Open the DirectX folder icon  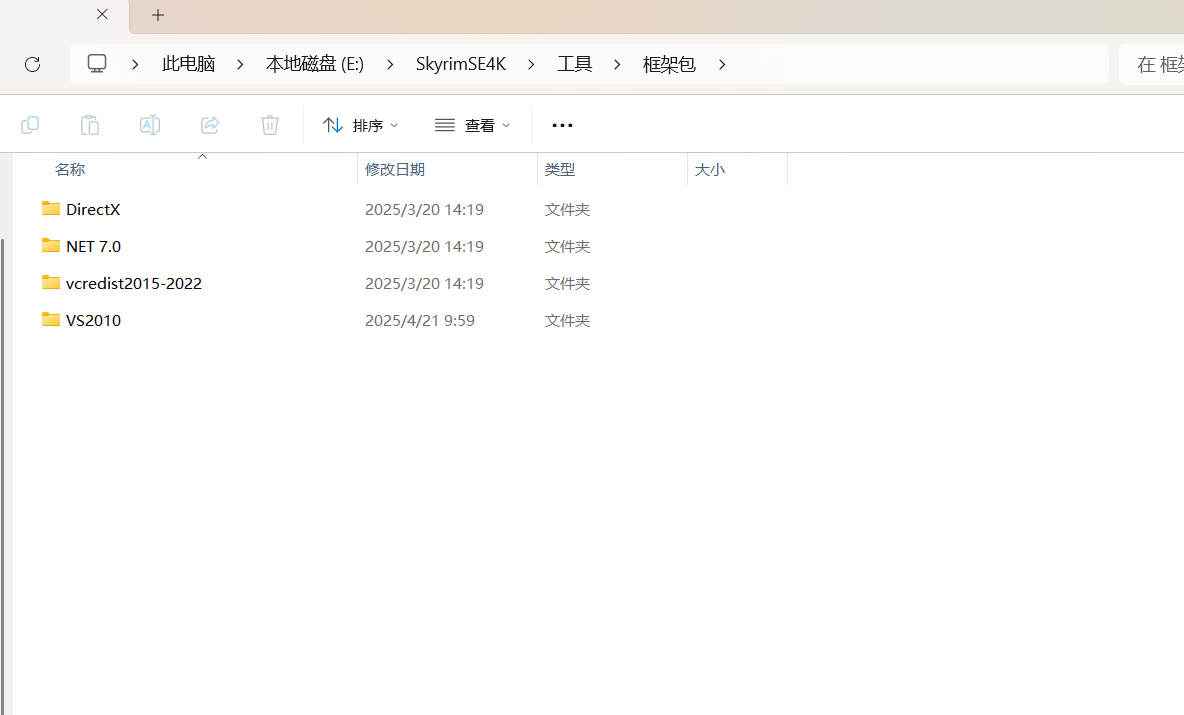pos(50,208)
